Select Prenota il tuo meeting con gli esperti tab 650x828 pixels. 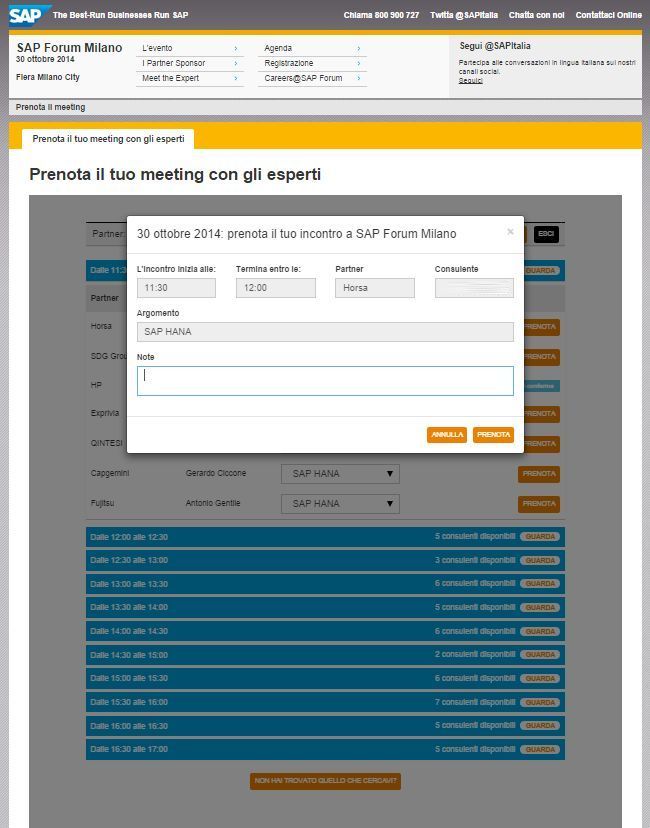[108, 139]
